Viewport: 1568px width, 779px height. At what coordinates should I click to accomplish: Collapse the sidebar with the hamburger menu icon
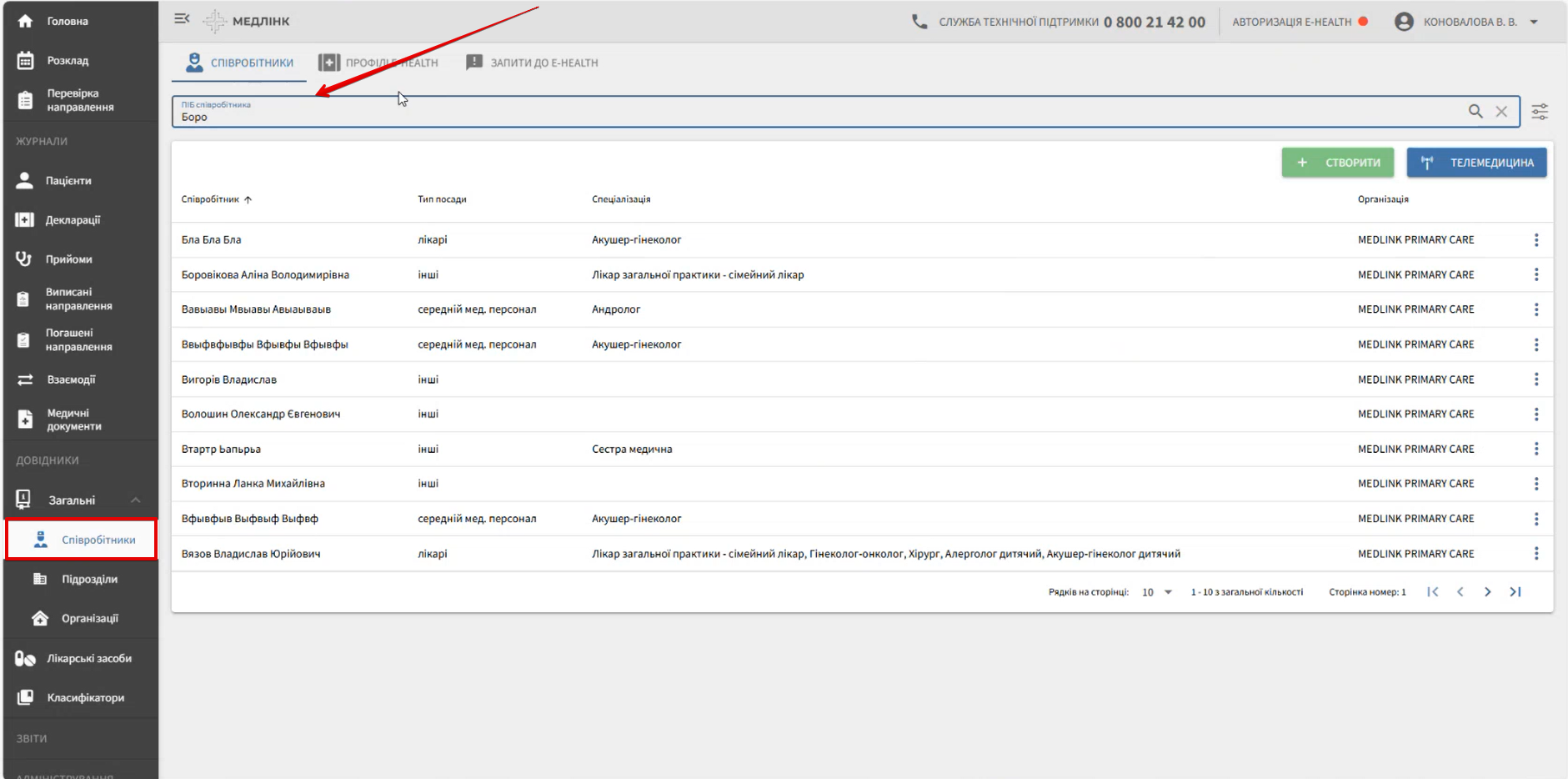[x=182, y=19]
